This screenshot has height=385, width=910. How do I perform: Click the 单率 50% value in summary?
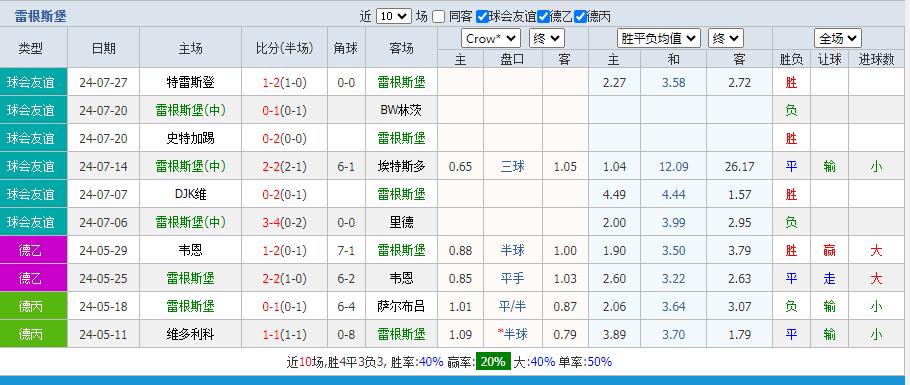599,362
